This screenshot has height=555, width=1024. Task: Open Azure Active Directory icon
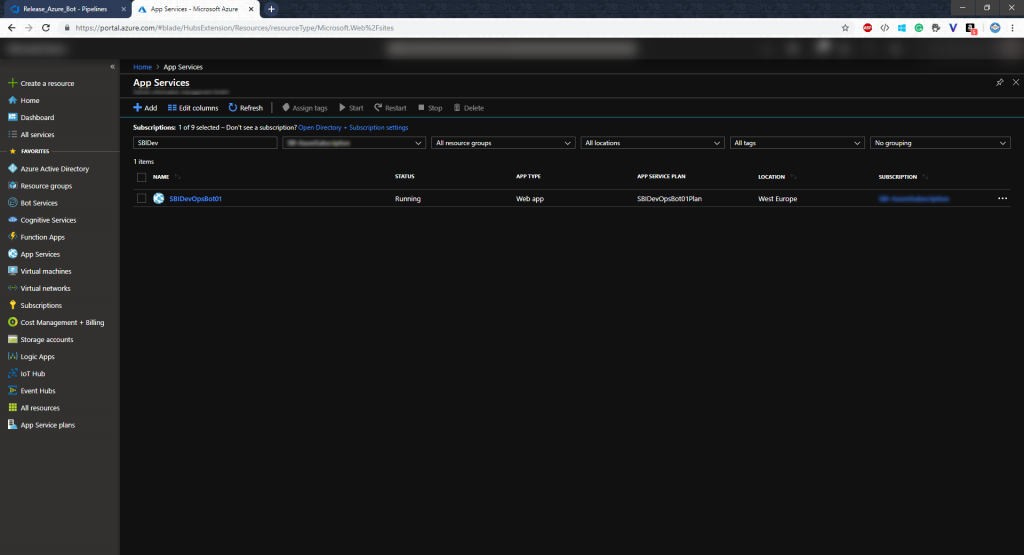12,168
